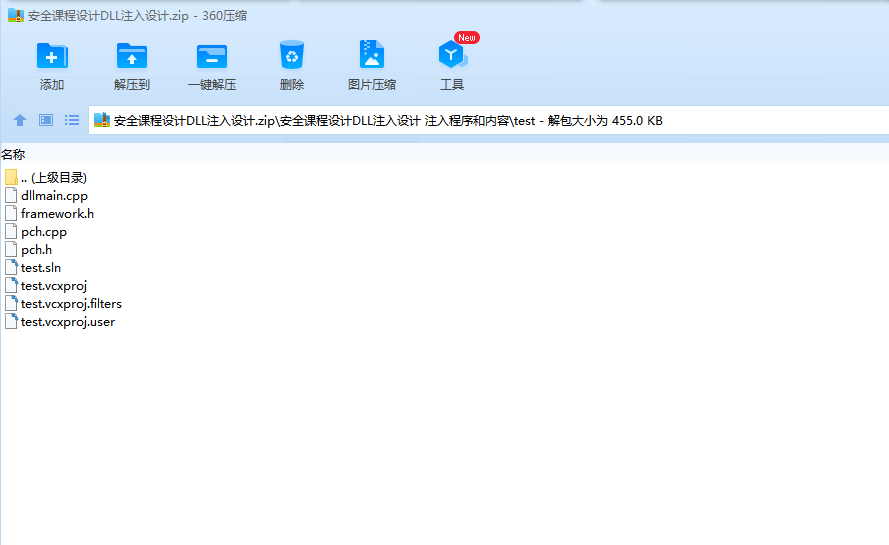Screen dimensions: 889x545
Task: Select the file pch.cpp
Action: (36, 232)
